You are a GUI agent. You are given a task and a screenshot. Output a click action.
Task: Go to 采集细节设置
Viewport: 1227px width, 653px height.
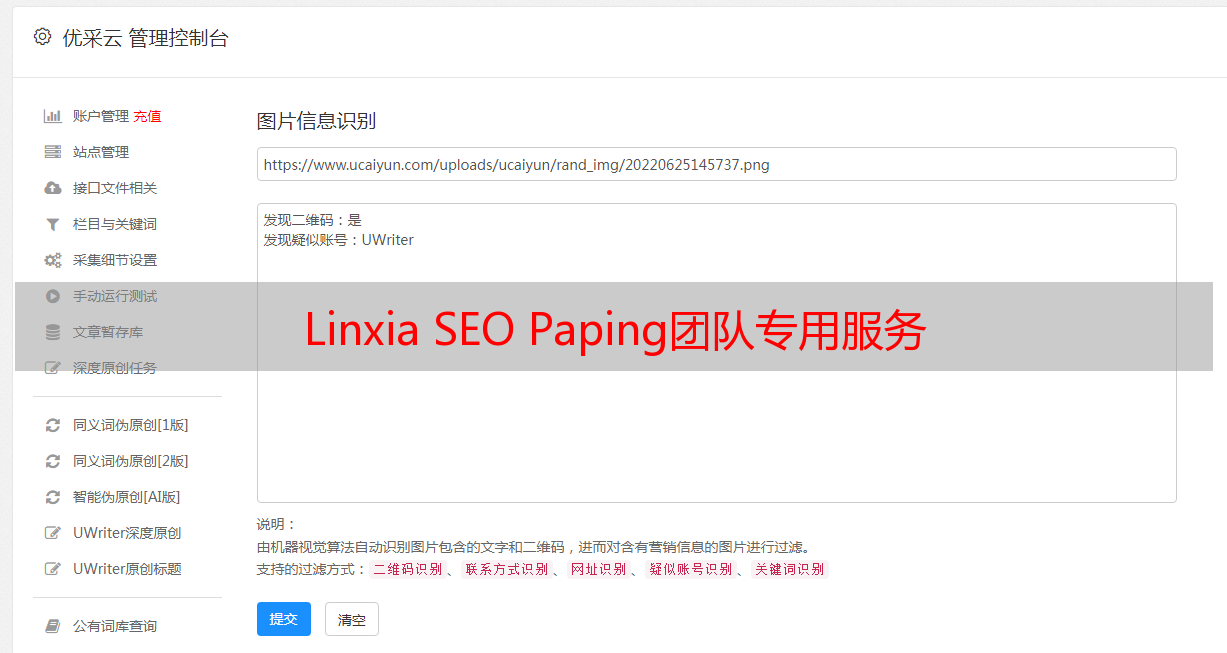pos(115,260)
